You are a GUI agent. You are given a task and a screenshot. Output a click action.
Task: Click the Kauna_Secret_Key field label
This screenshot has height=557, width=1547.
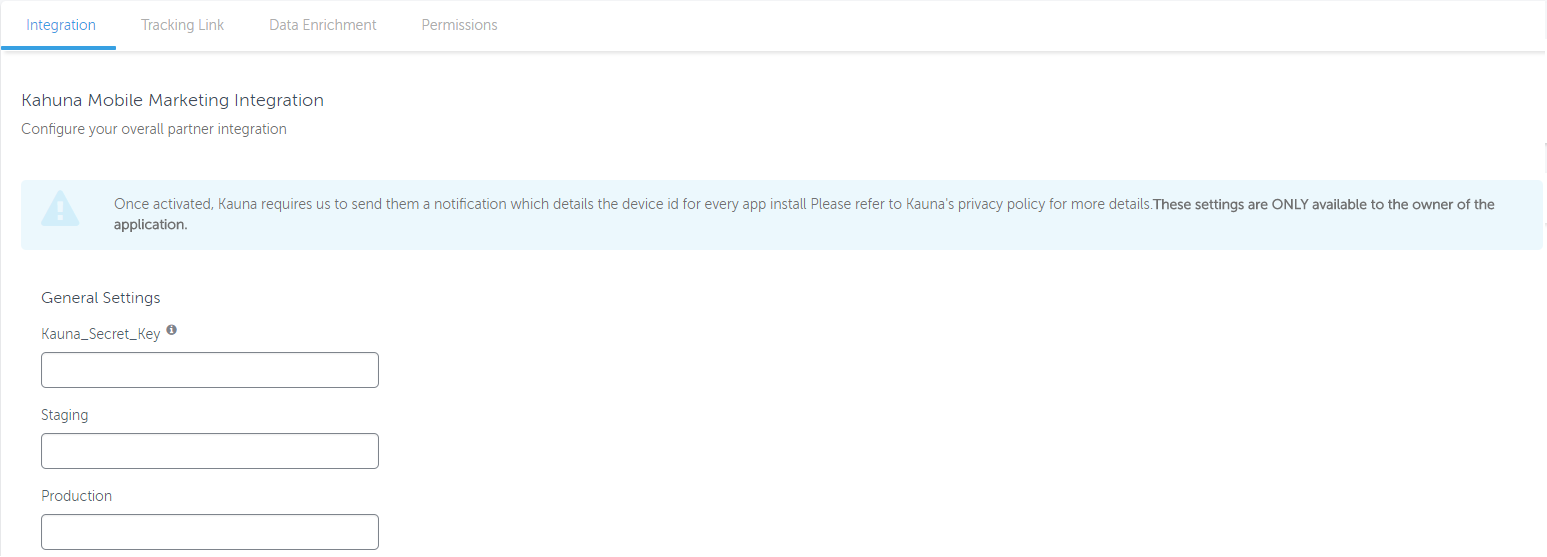coord(100,334)
